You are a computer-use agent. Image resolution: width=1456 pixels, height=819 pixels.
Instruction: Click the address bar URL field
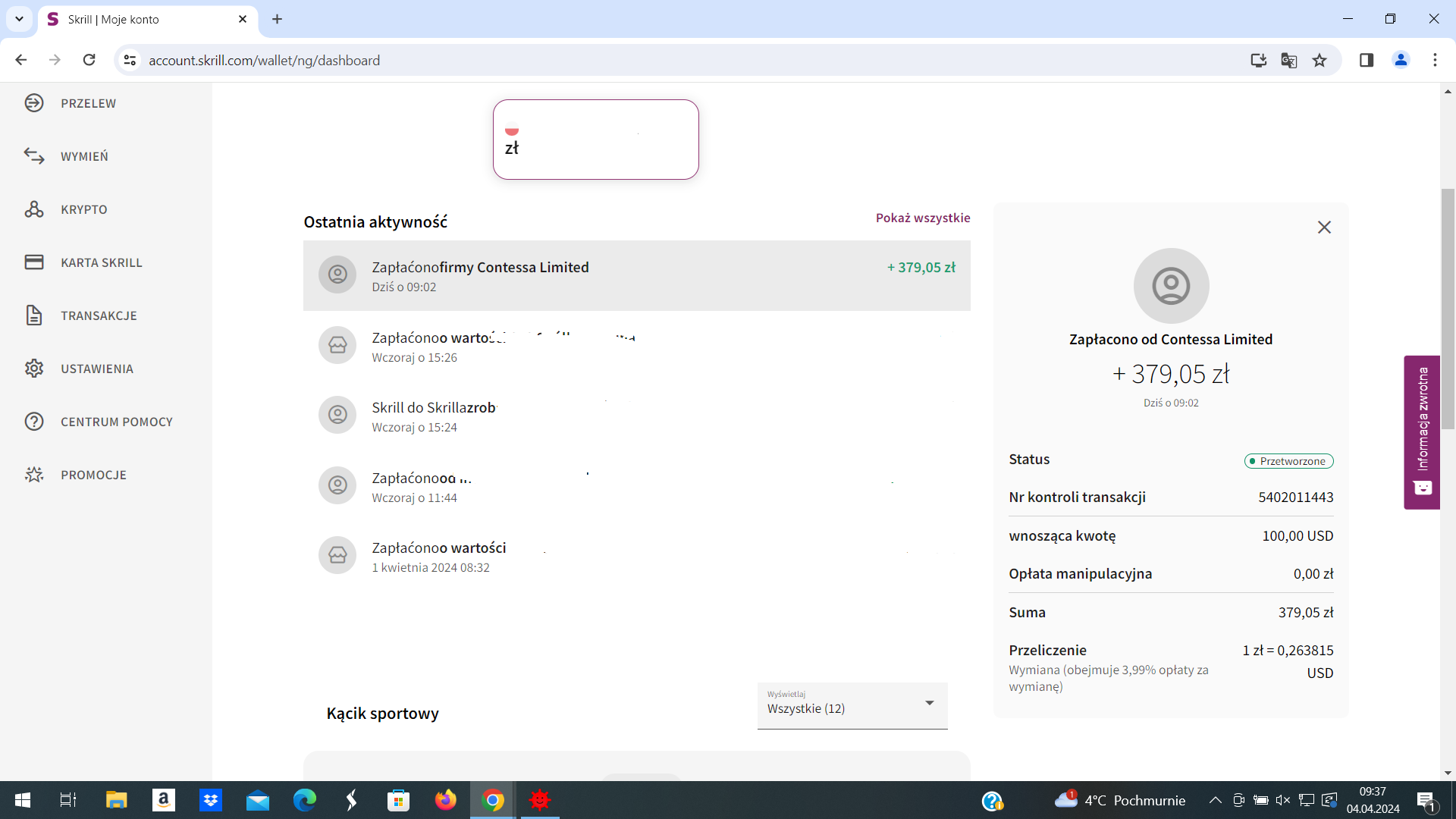[682, 60]
